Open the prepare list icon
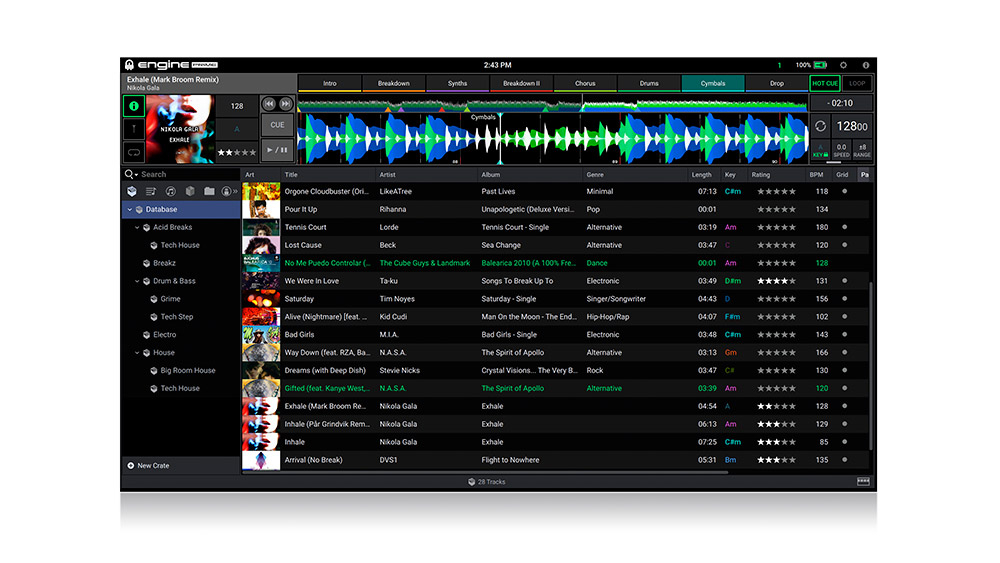1000x563 pixels. (226, 191)
